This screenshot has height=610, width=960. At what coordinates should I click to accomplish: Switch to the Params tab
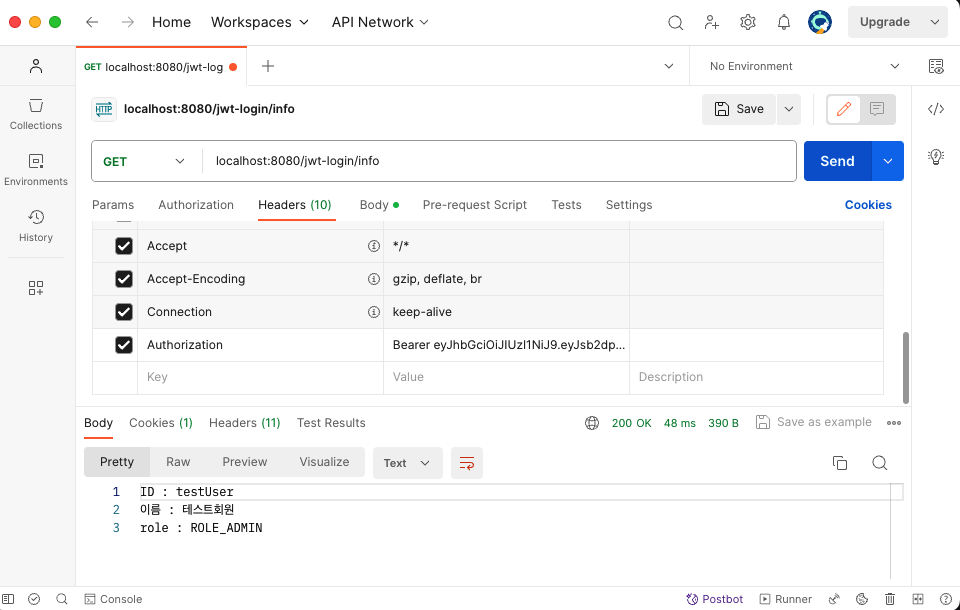[x=113, y=205]
